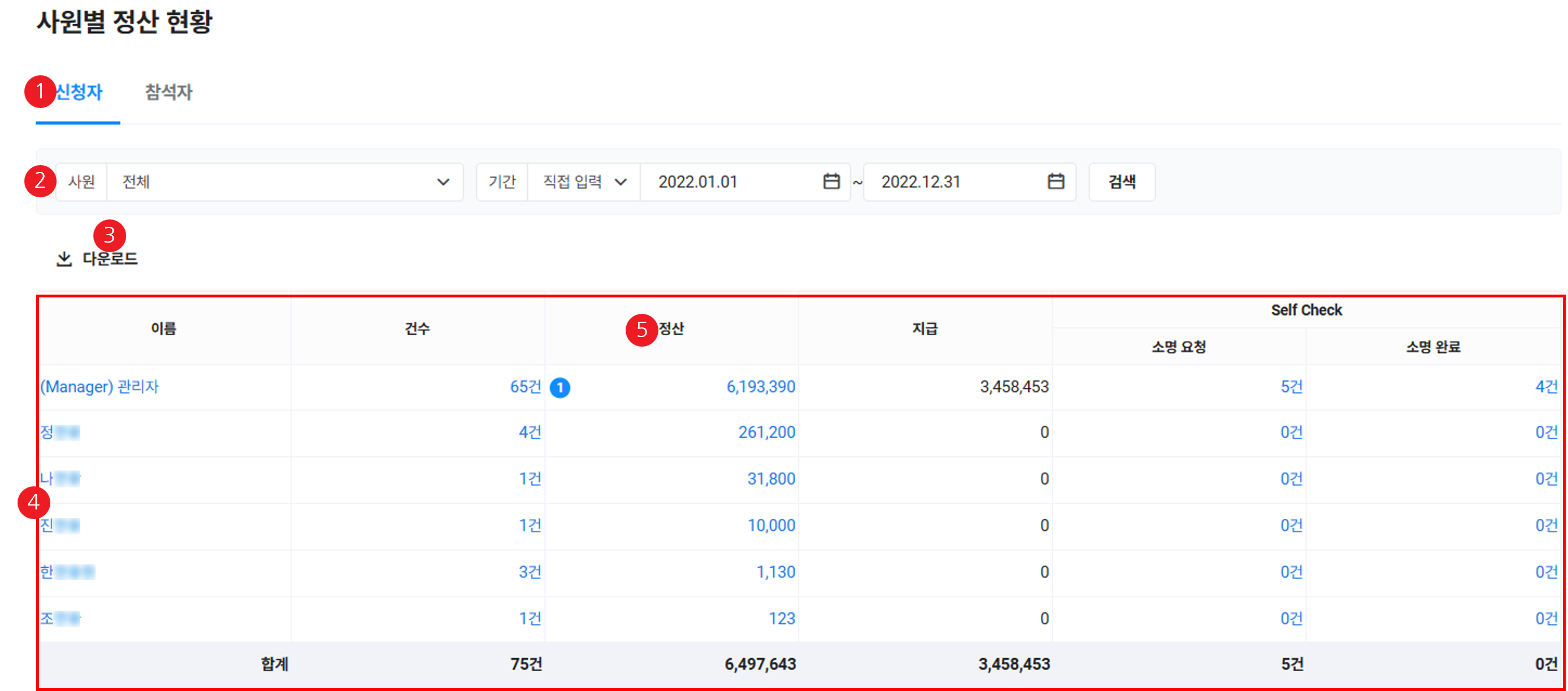This screenshot has width=1568, height=691.
Task: Click 4건 under 소명 완료
Action: click(1545, 387)
